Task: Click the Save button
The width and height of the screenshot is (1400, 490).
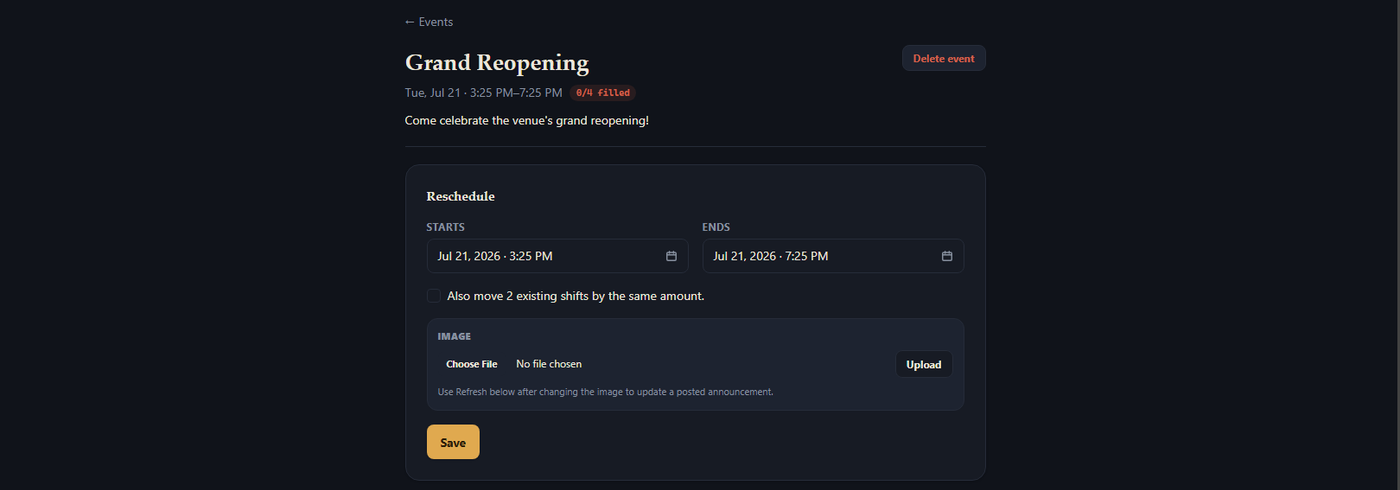Action: [x=453, y=442]
